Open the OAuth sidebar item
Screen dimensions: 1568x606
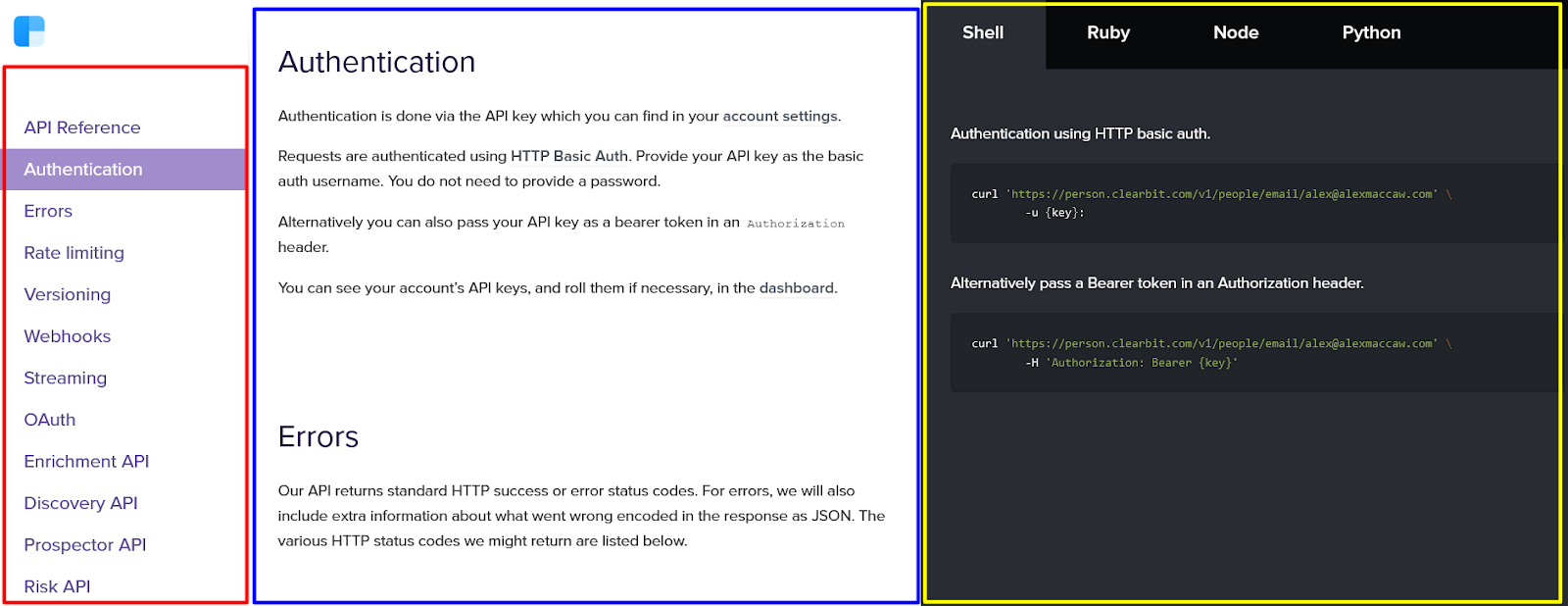tap(50, 420)
